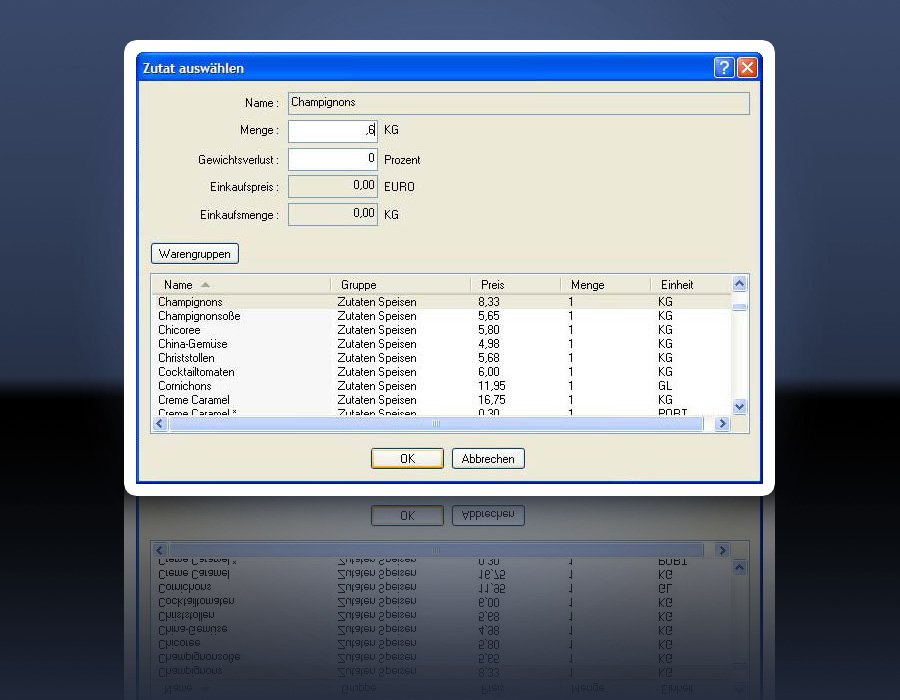Sort list by Preis column header
The width and height of the screenshot is (900, 700).
515,285
